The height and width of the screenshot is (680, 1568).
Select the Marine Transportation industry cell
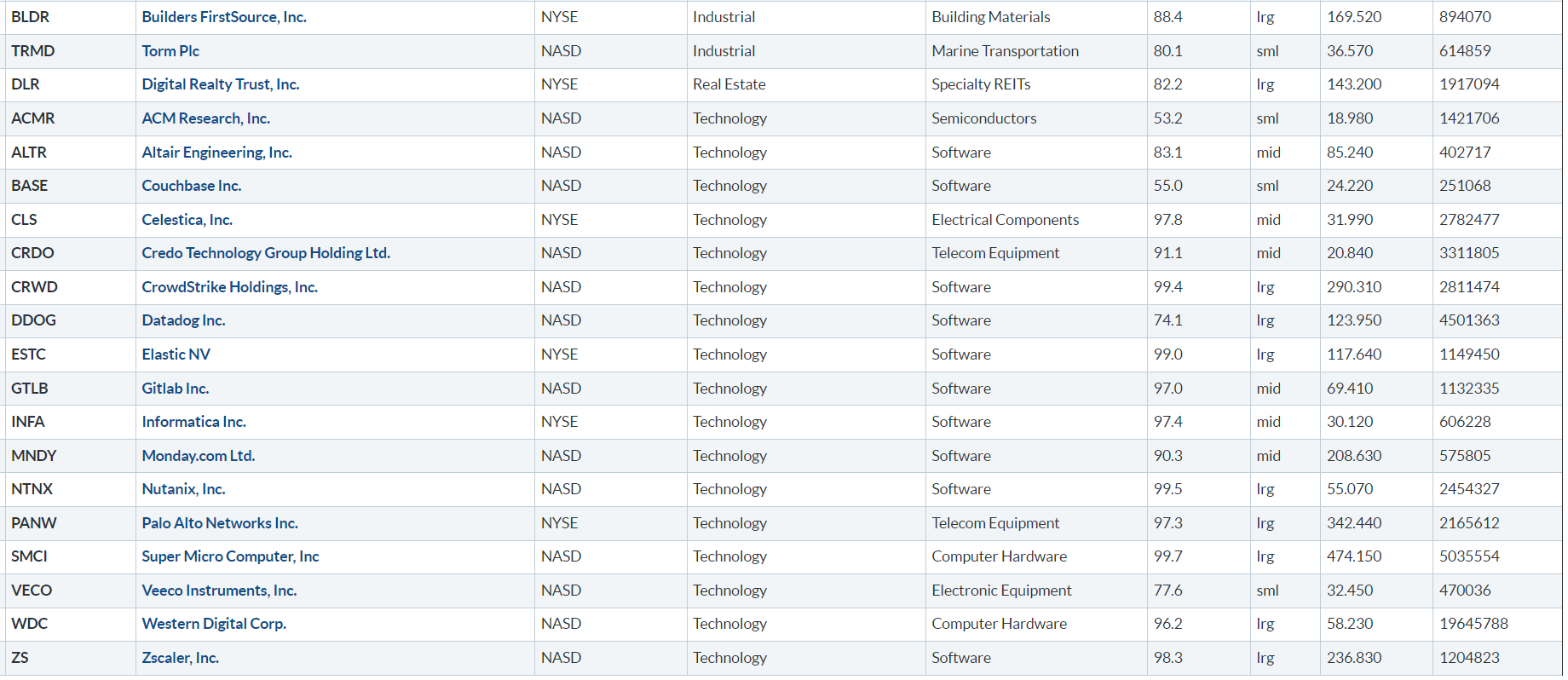pyautogui.click(x=1006, y=51)
